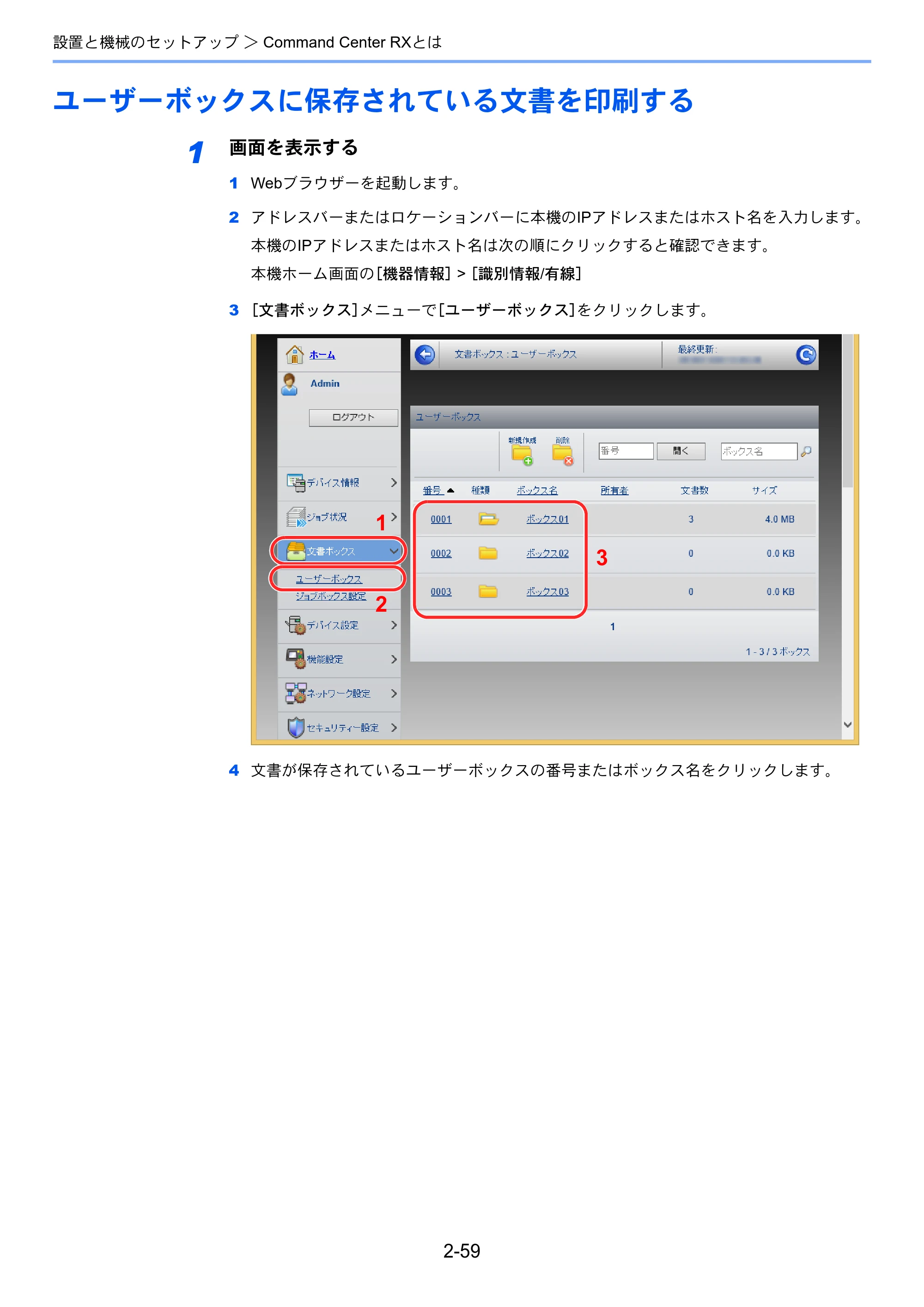Image resolution: width=924 pixels, height=1307 pixels.
Task: Open the ボックス03 name link
Action: (547, 591)
